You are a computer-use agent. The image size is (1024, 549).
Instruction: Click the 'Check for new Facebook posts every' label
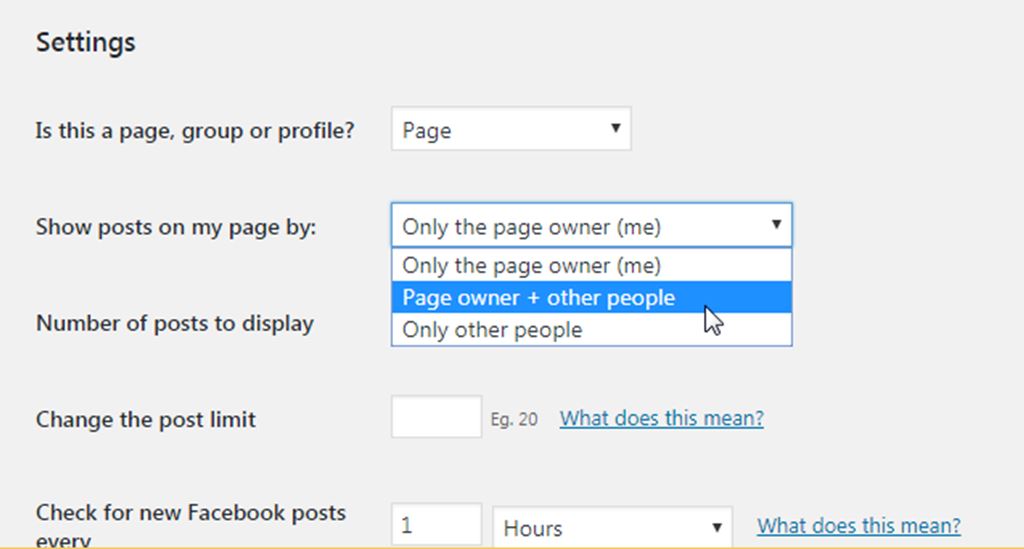click(x=190, y=513)
